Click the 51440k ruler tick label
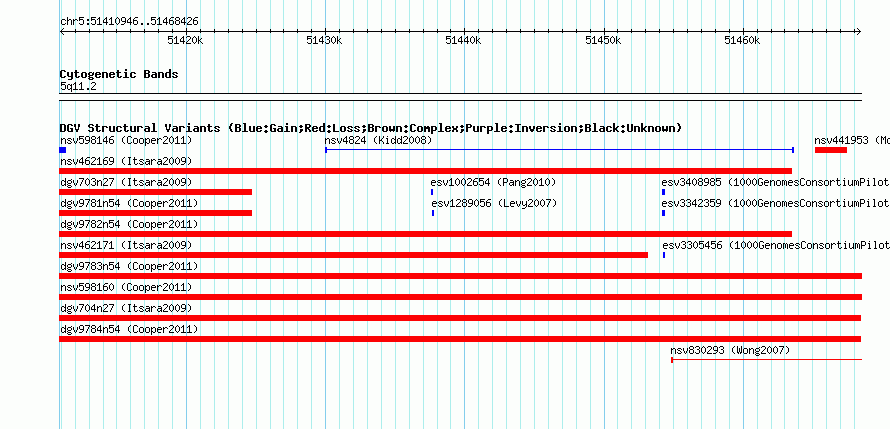 click(x=463, y=40)
